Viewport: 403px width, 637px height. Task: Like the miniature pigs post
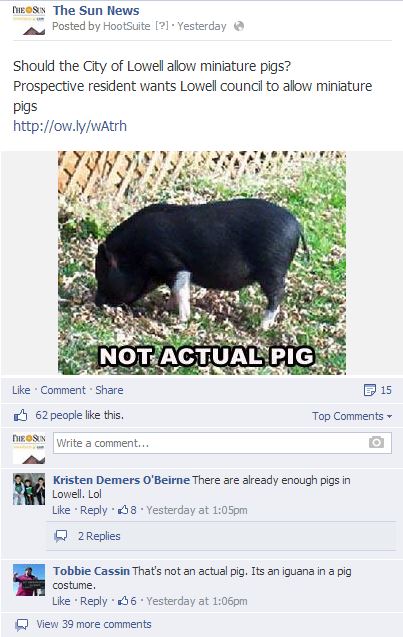click(x=21, y=390)
